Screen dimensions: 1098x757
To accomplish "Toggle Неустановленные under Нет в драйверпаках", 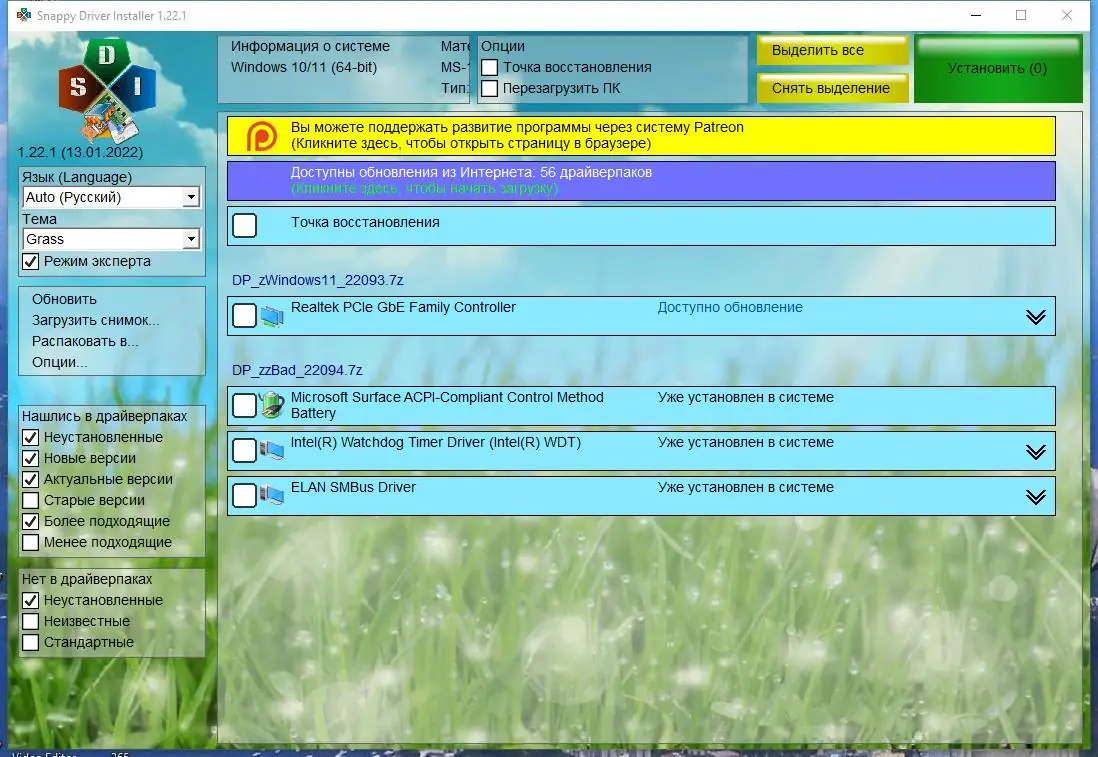I will [x=31, y=600].
